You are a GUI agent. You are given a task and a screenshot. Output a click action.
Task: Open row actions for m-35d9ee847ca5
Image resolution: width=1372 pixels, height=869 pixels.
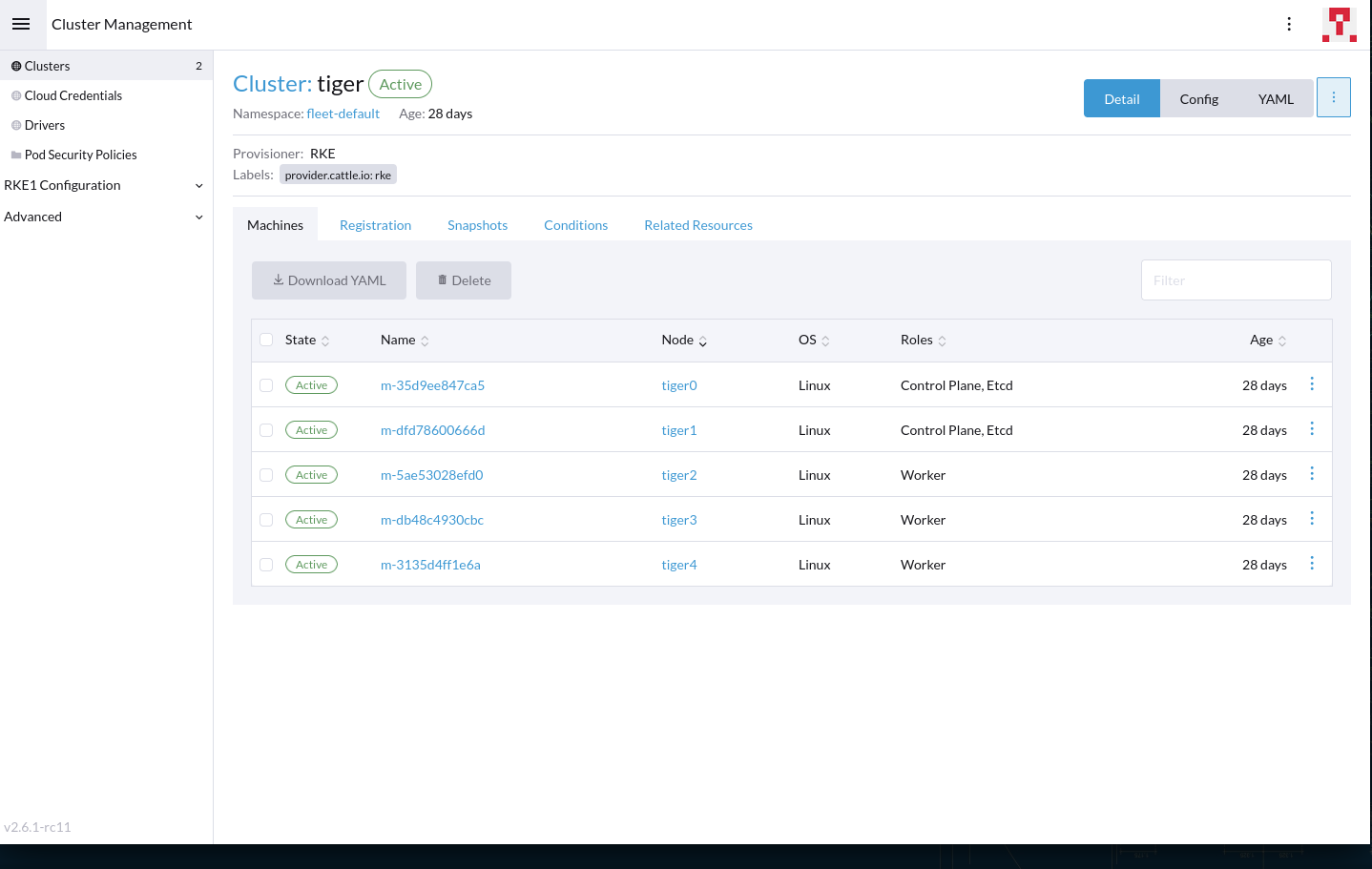1312,383
